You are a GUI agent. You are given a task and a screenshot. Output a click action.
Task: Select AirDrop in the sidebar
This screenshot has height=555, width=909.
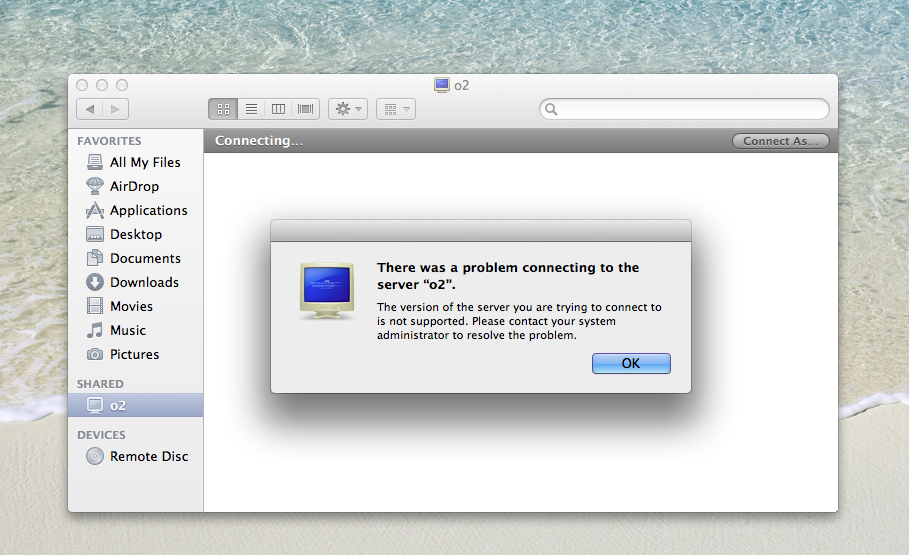pyautogui.click(x=136, y=186)
